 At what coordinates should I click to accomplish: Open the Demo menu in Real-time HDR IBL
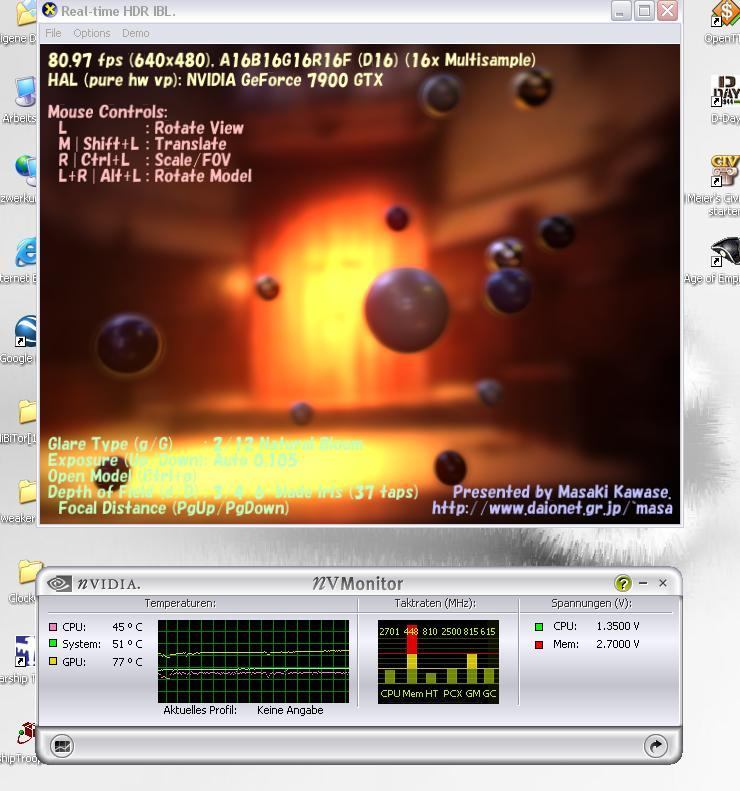tap(136, 33)
